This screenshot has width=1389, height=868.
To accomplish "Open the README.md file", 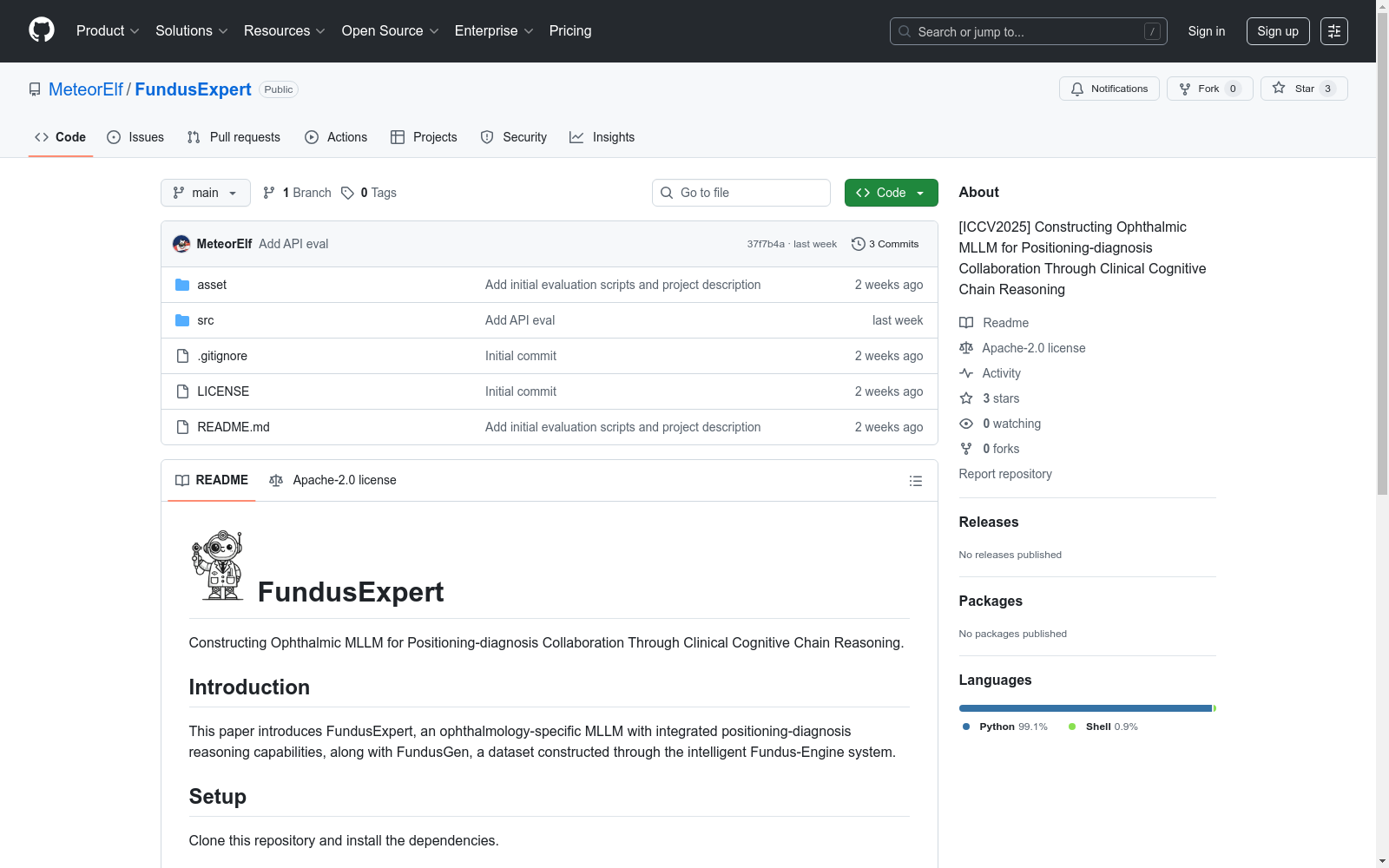I will (234, 427).
